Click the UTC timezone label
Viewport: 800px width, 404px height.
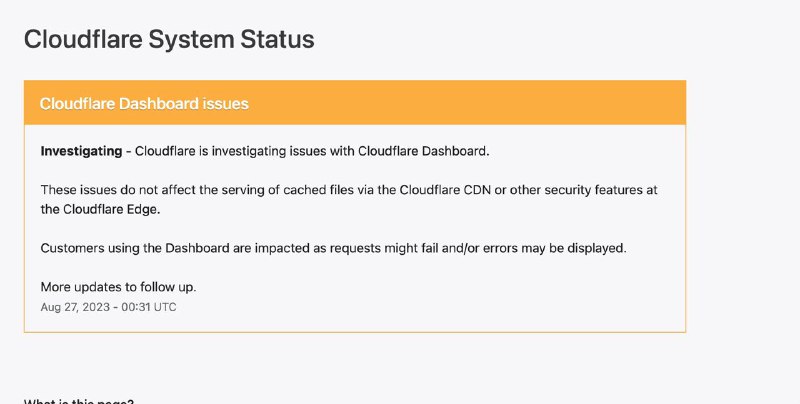click(165, 307)
